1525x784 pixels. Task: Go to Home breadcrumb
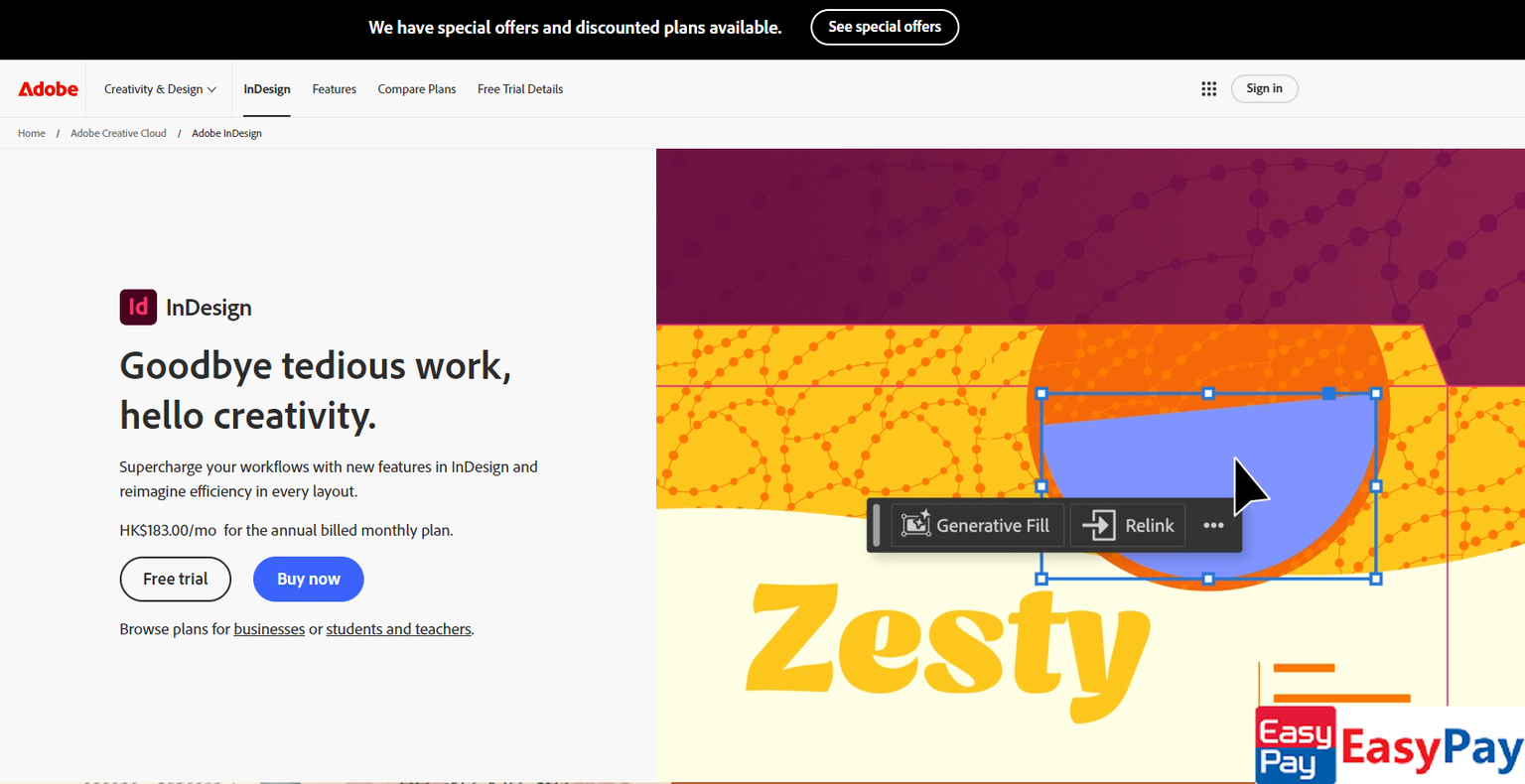[x=32, y=133]
